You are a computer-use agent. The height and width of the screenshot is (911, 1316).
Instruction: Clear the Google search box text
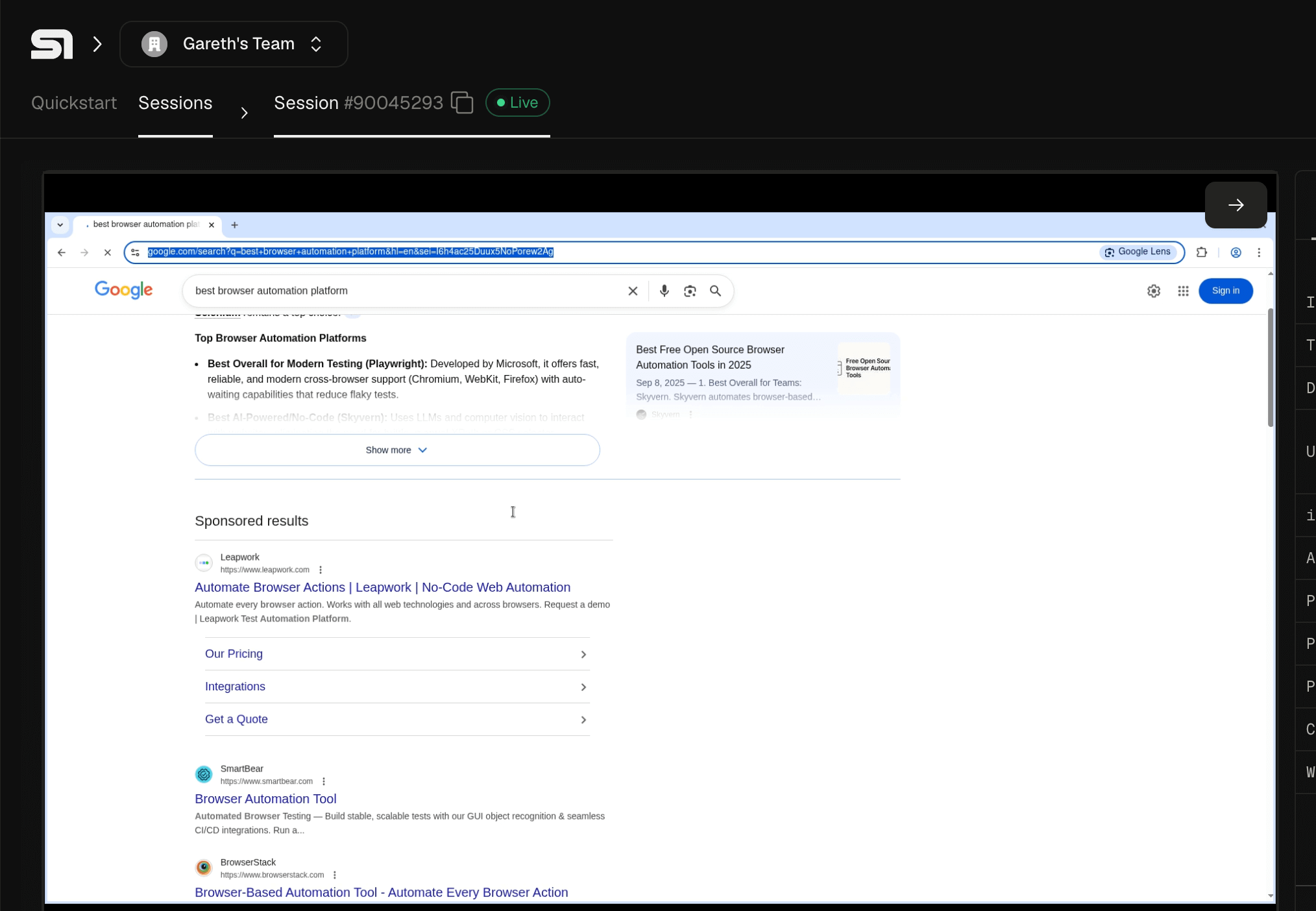click(633, 291)
